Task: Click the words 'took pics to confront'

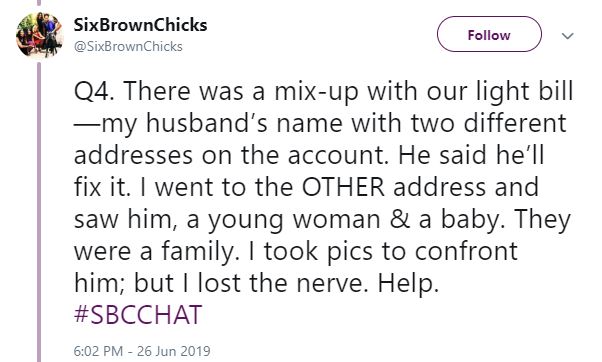Action: click(390, 252)
